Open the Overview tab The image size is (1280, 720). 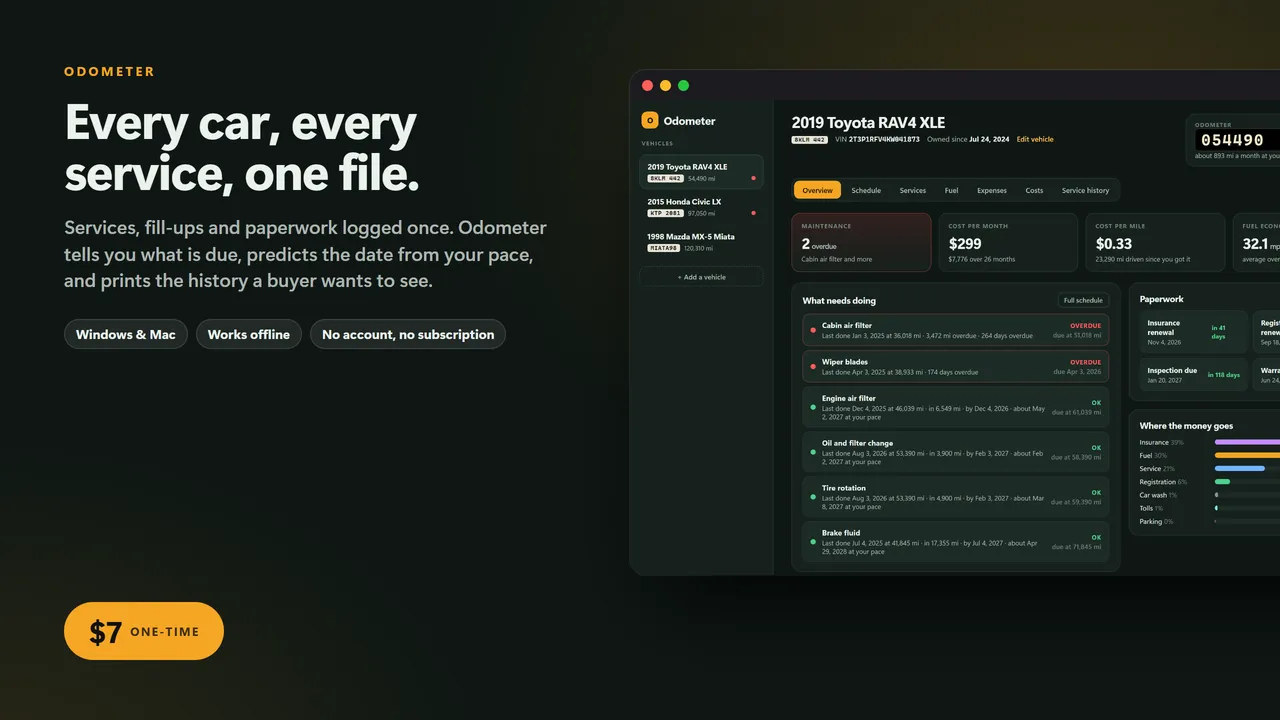coord(817,190)
